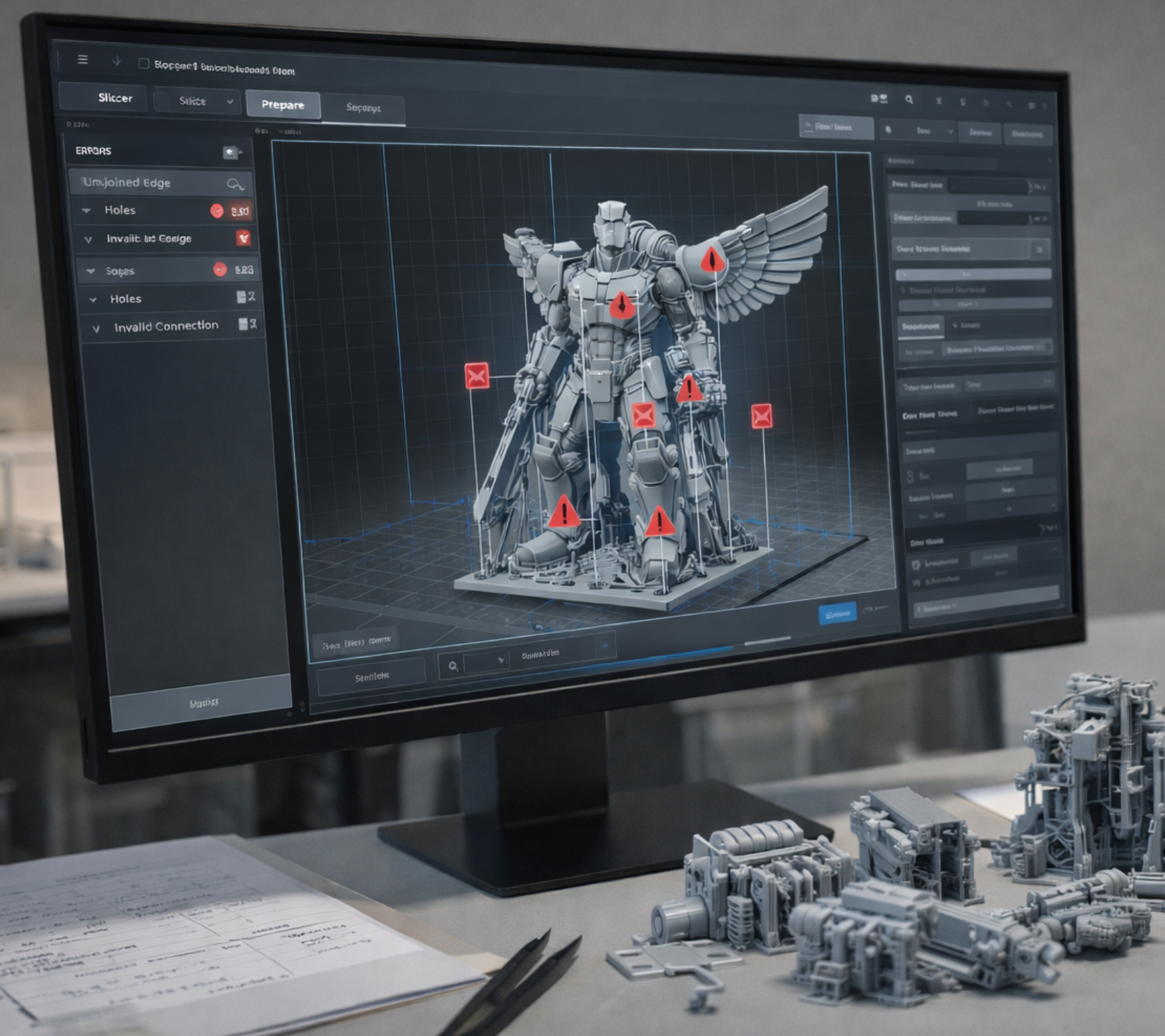Click the red error badge on Invalid Edge row
1165x1036 pixels.
(x=243, y=238)
